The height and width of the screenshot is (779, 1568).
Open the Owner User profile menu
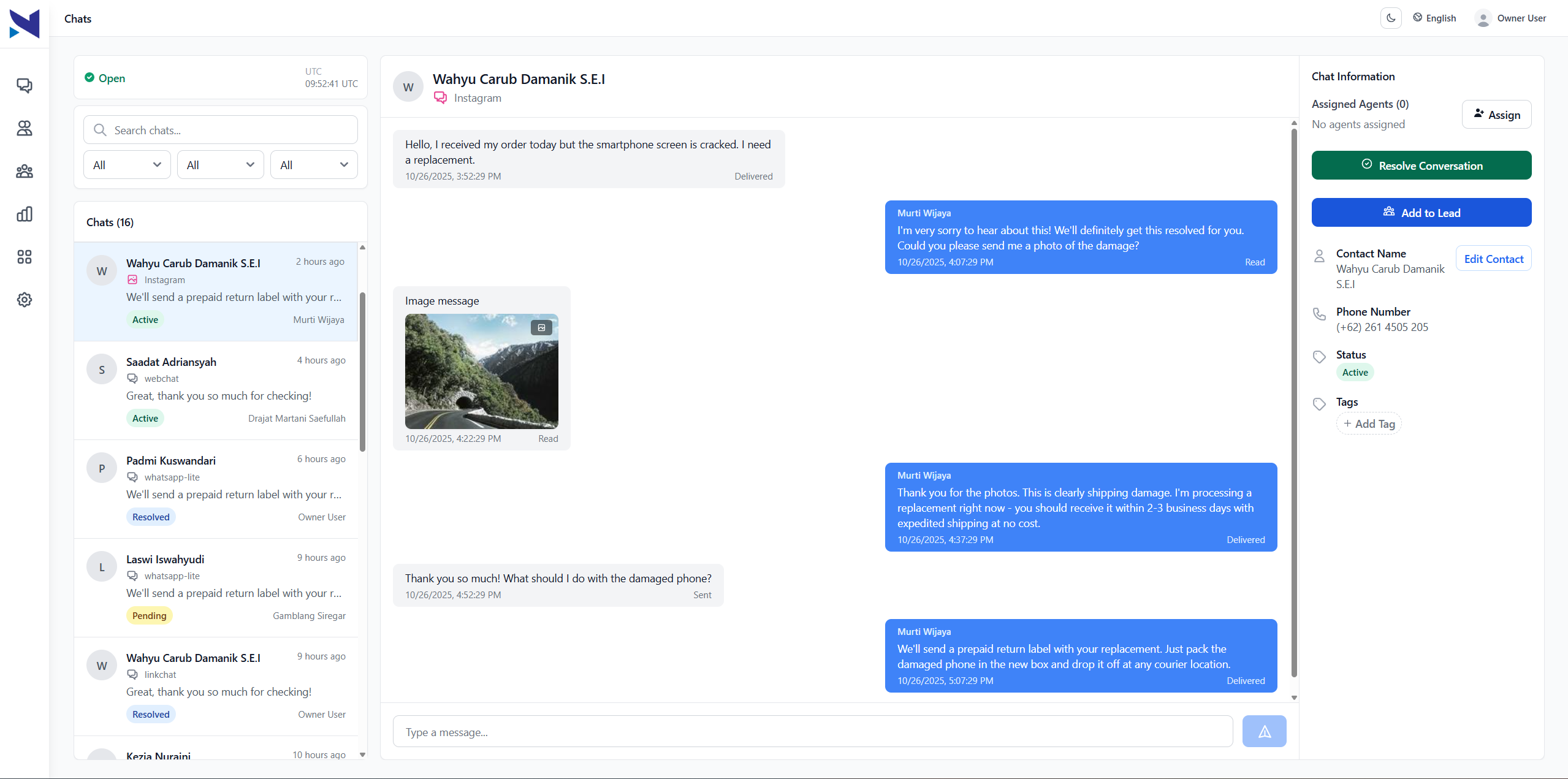(x=1510, y=18)
